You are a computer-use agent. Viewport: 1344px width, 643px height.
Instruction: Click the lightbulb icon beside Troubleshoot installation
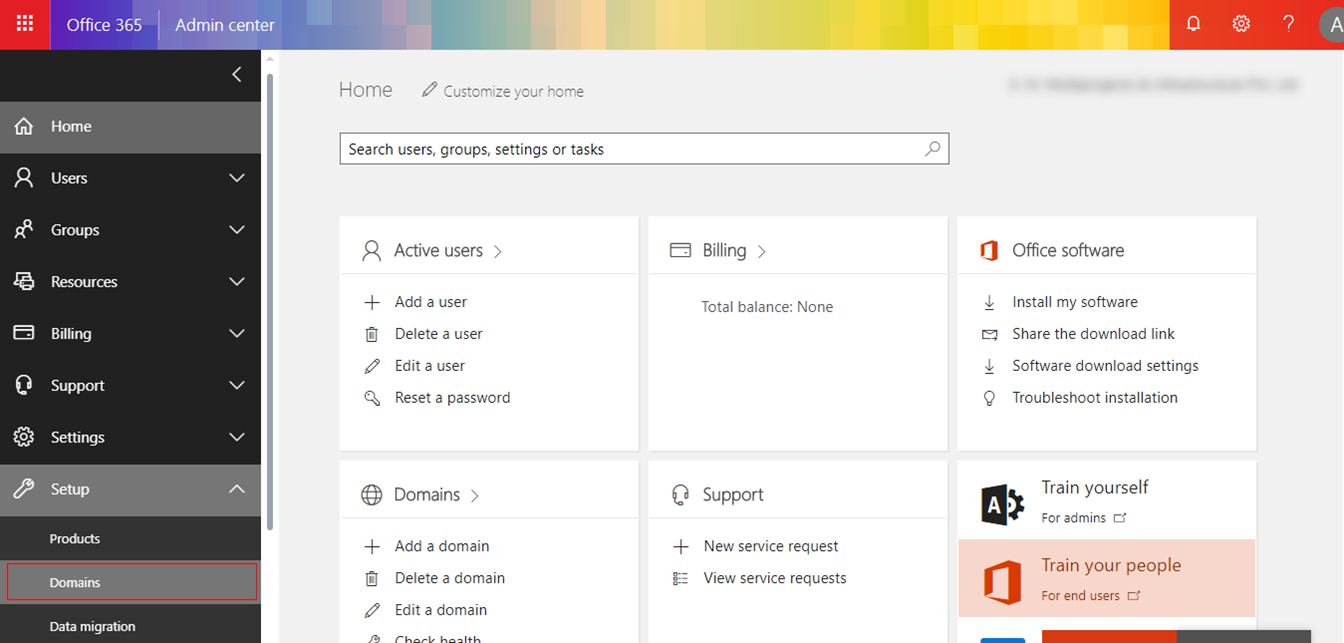pyautogui.click(x=989, y=398)
